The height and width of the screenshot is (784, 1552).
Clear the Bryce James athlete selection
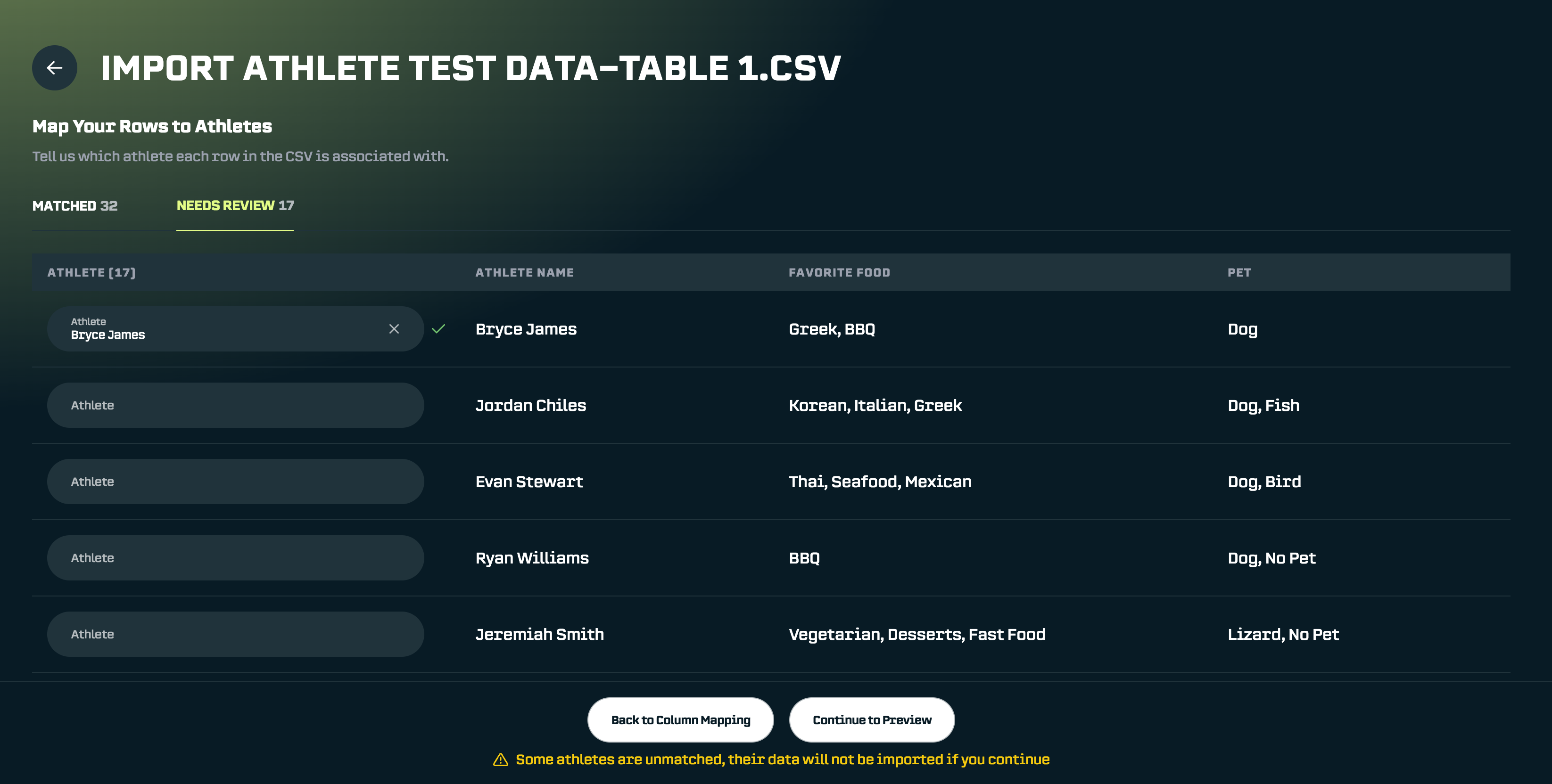[394, 329]
